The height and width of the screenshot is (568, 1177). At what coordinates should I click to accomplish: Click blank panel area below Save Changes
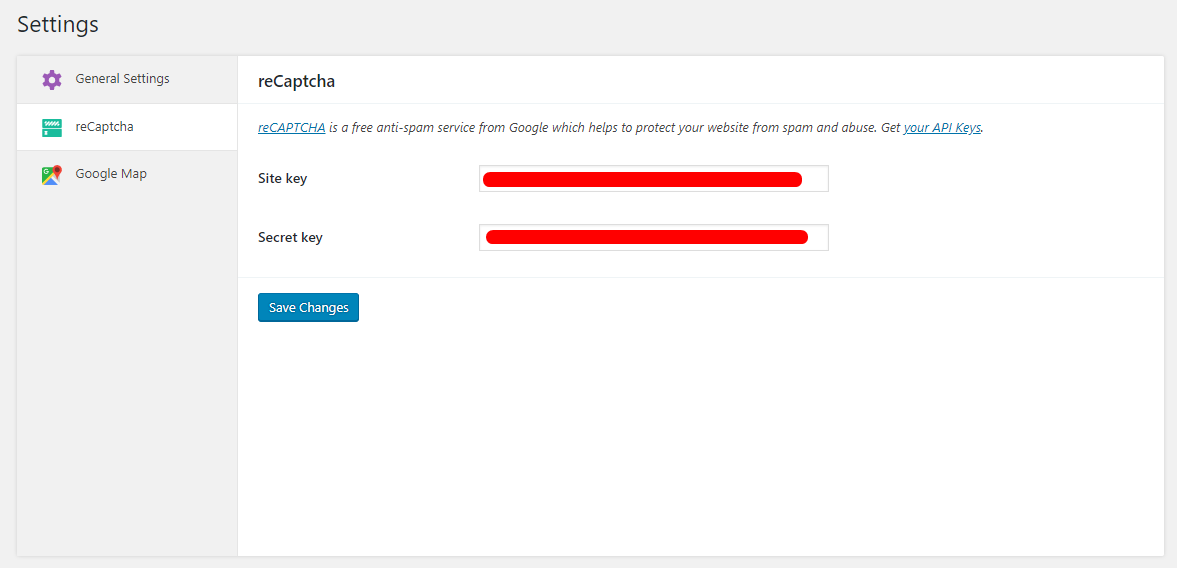click(x=700, y=440)
